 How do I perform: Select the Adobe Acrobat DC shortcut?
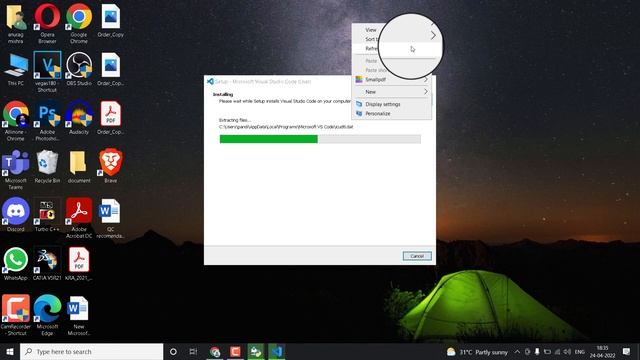pos(79,218)
